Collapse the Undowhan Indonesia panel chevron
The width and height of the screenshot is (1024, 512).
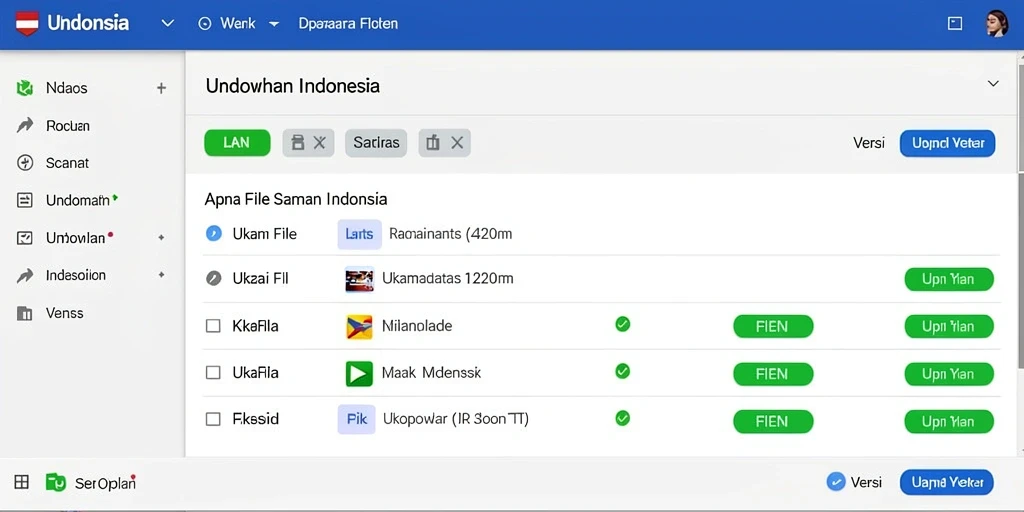[x=993, y=84]
